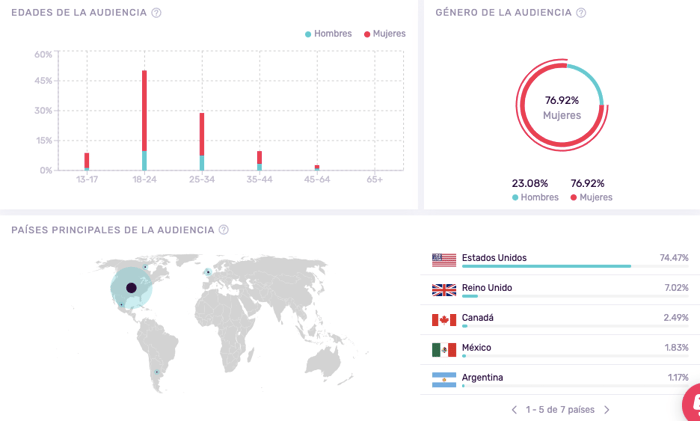Screen dimensions: 700x421
Task: Toggle Mujeres legend under gender donut
Action: pyautogui.click(x=591, y=197)
